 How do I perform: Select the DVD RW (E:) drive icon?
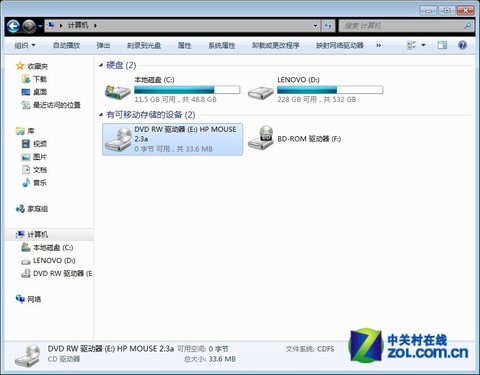click(118, 140)
